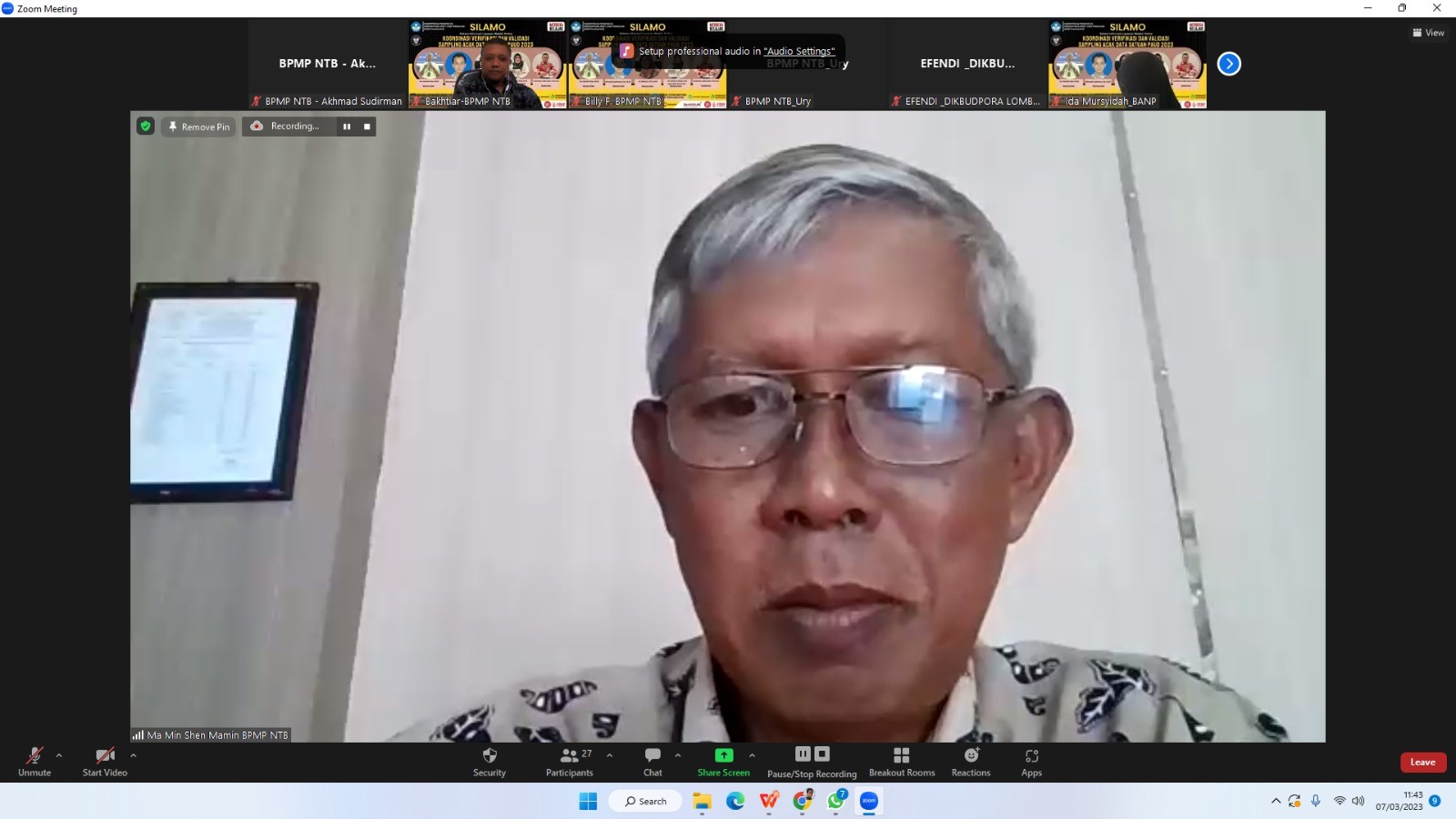Open Microsoft Edge from taskbar
Screen dimensions: 1456x819
tap(735, 801)
